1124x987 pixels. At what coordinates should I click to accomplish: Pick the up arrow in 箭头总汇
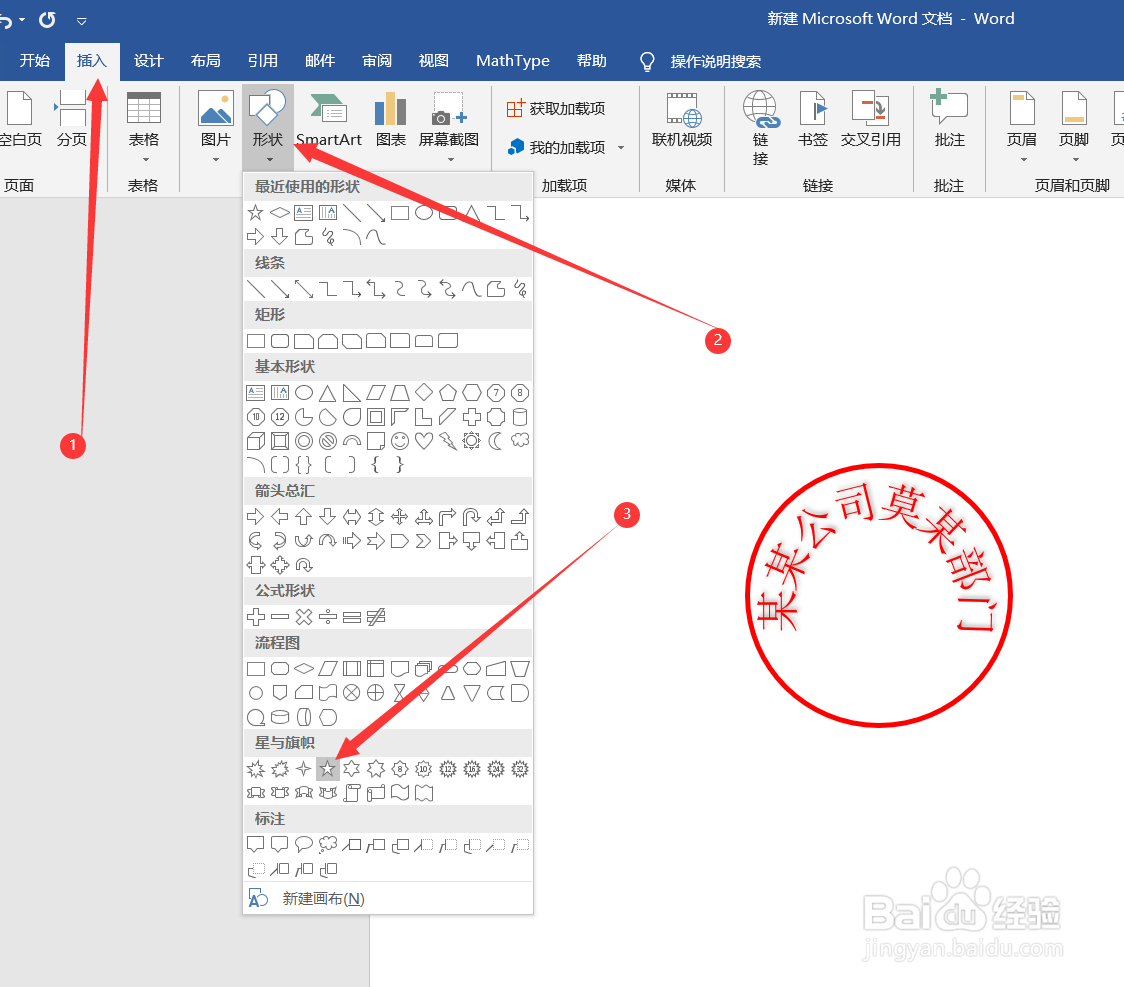pyautogui.click(x=304, y=517)
